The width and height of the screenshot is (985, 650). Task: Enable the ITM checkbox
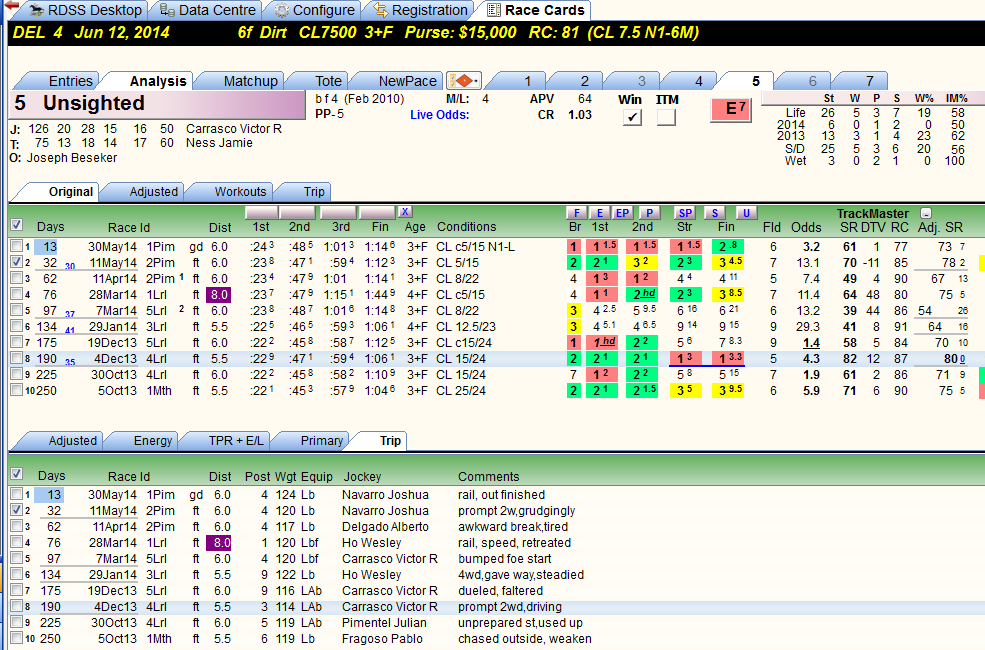(x=666, y=117)
